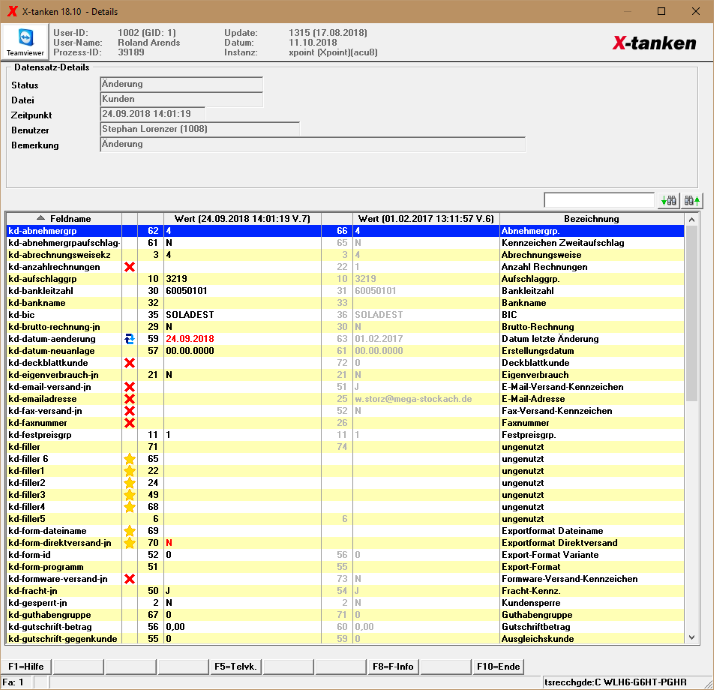Click red X icon for kd-fax-versand-jn

coord(129,411)
